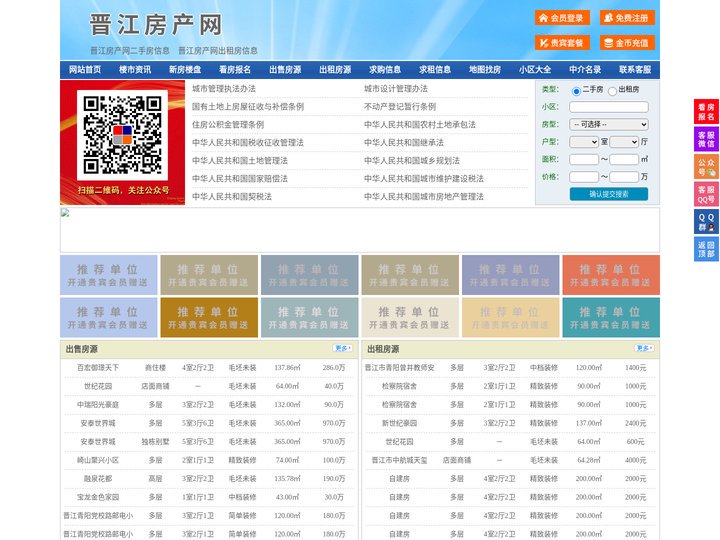This screenshot has width=720, height=540.
Task: Open 中瑞阳光豪庭 sale listing
Action: click(98, 405)
